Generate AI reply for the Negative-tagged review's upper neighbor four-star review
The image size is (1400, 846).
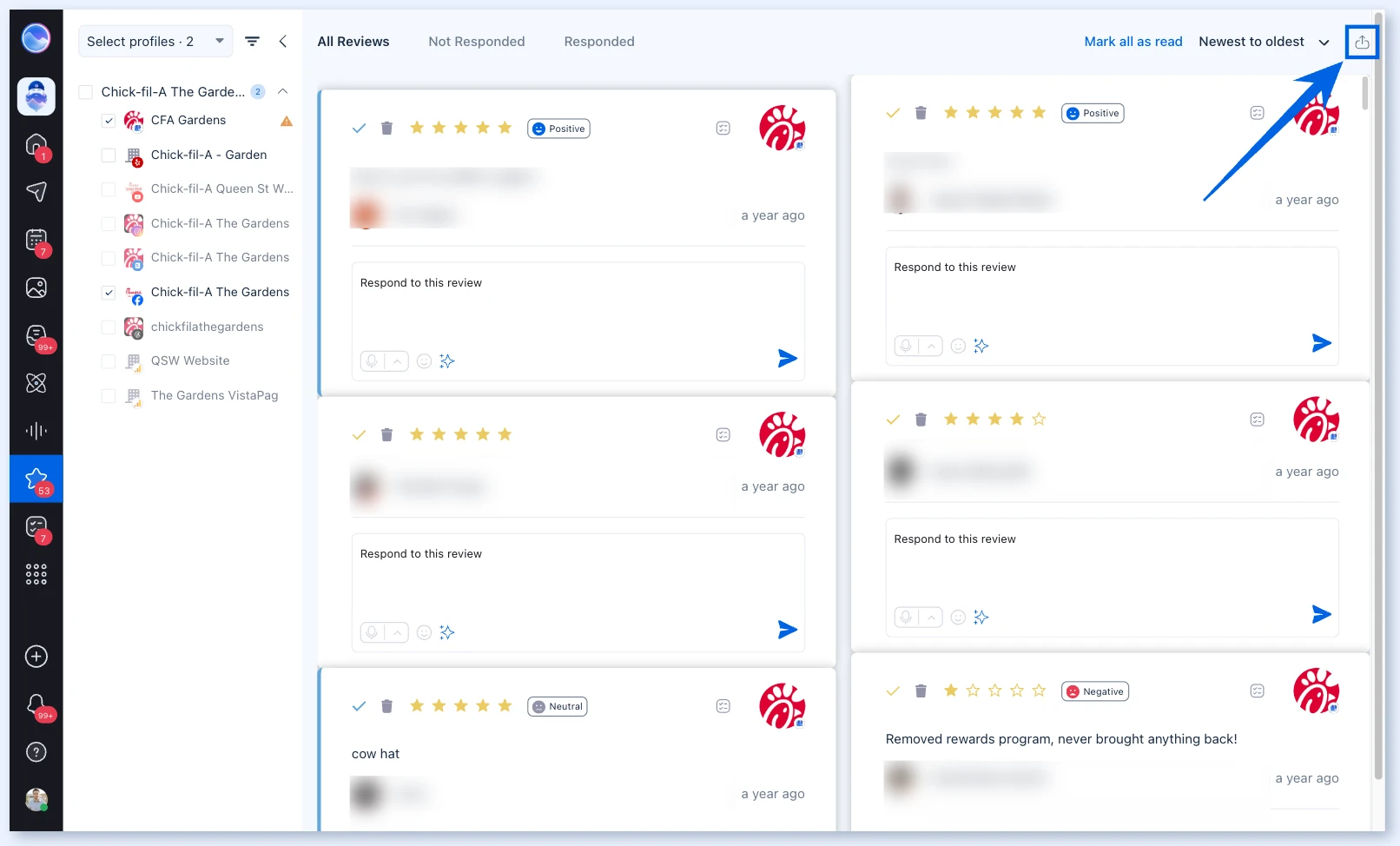click(981, 617)
